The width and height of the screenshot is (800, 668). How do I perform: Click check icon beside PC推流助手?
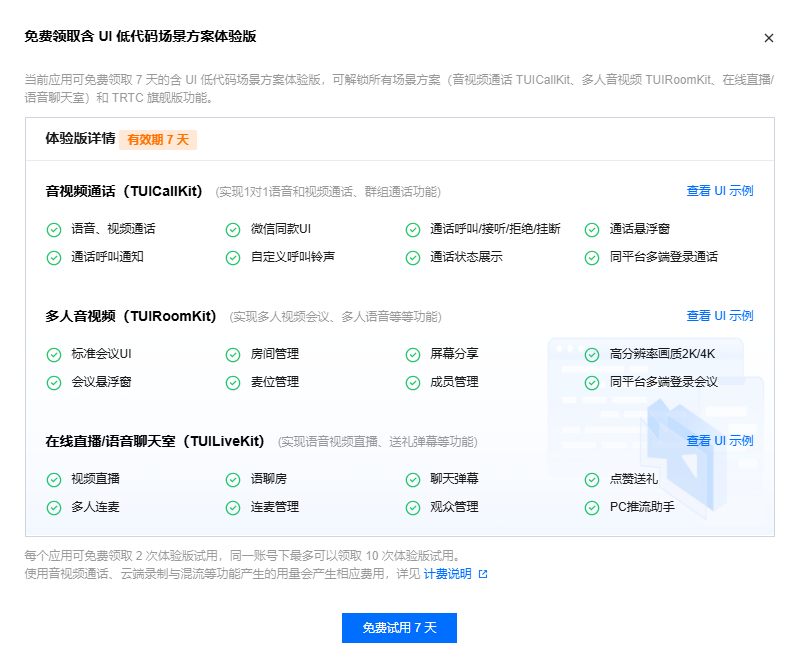pos(592,508)
